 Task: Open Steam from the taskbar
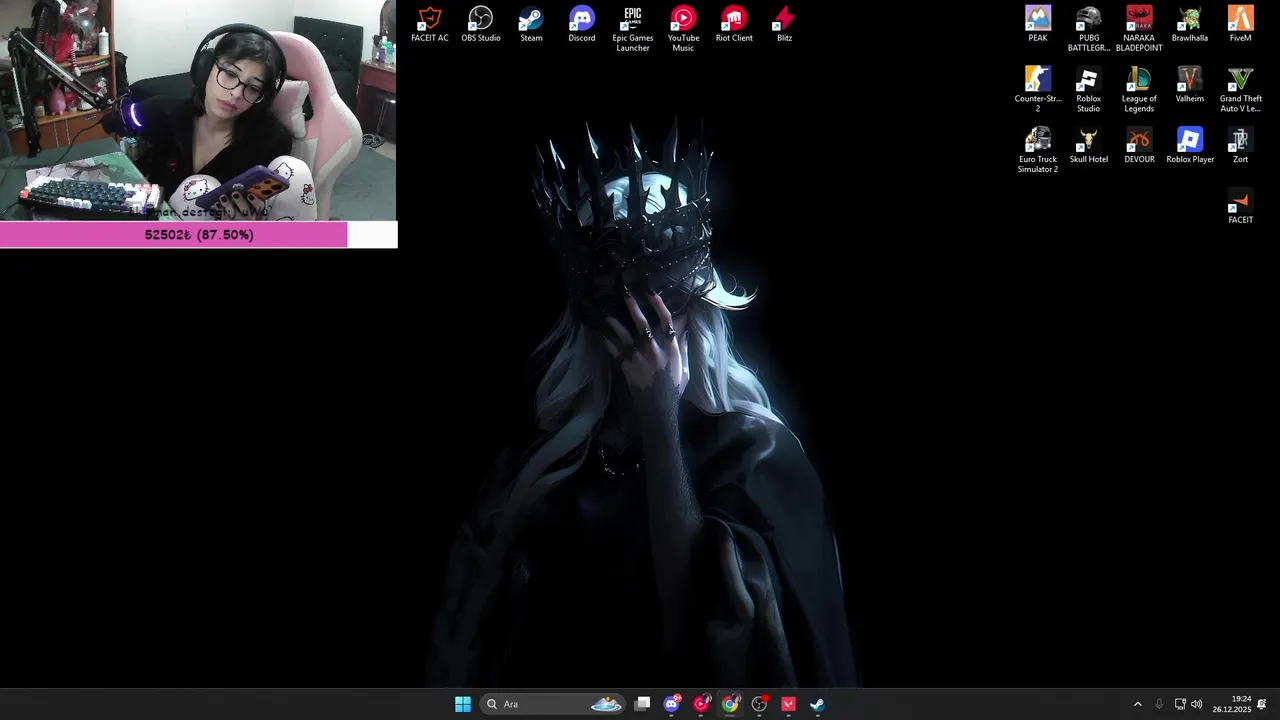817,704
